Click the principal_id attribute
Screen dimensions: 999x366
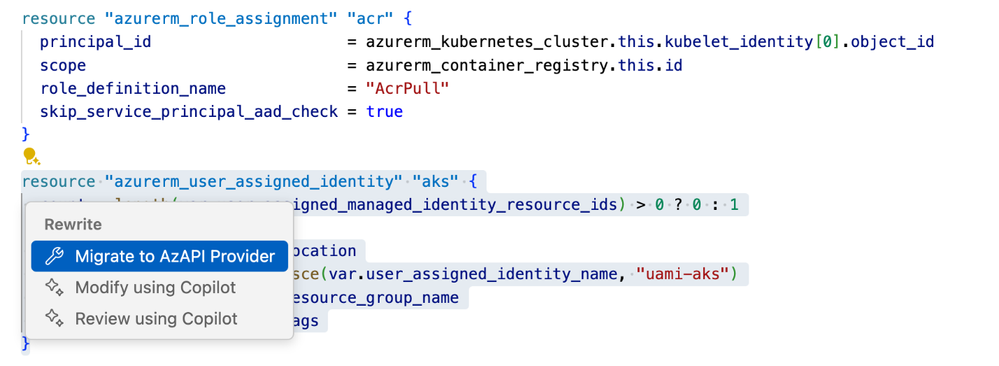coord(95,42)
